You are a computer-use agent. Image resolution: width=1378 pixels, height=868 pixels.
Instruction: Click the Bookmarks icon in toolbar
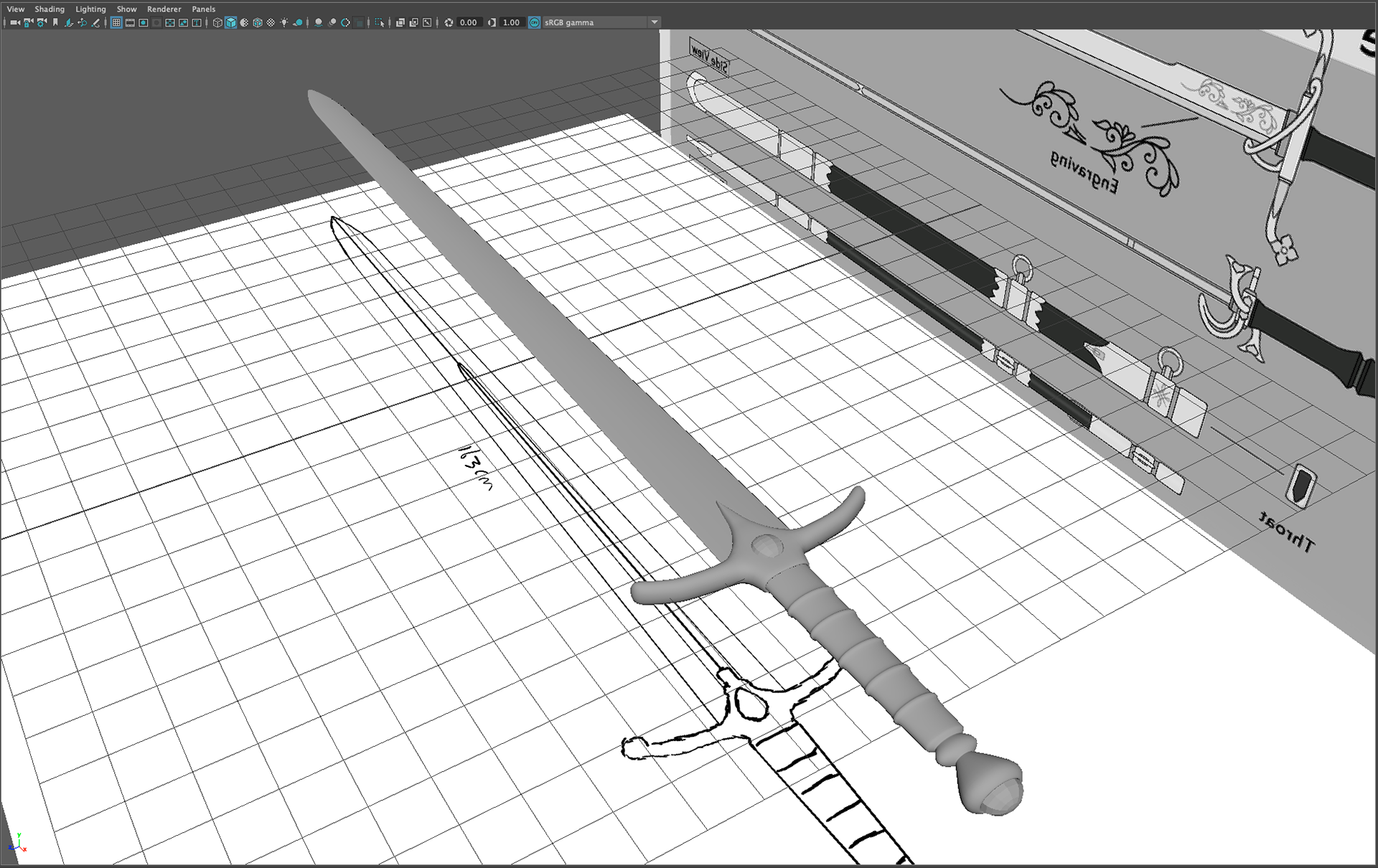coord(55,22)
